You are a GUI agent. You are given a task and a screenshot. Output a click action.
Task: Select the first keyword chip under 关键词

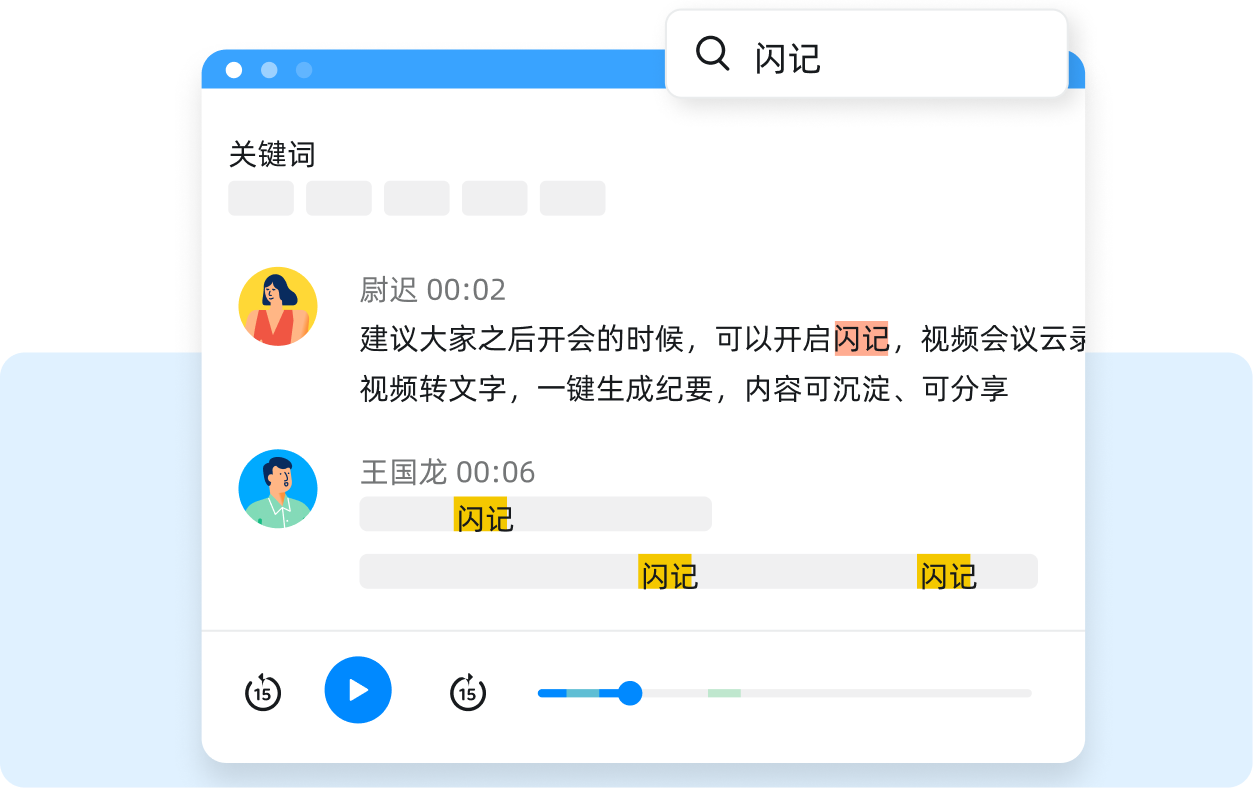click(x=261, y=198)
